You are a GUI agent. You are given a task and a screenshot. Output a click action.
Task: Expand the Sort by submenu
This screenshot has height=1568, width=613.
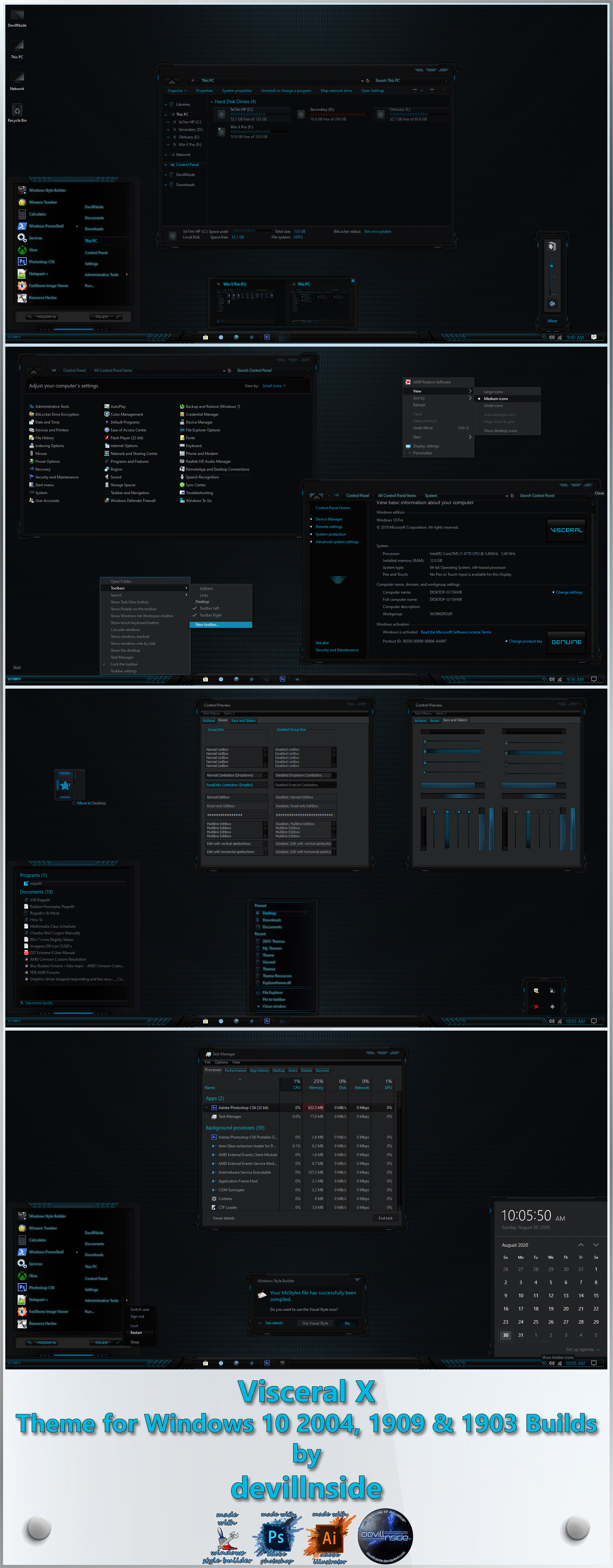point(438,398)
